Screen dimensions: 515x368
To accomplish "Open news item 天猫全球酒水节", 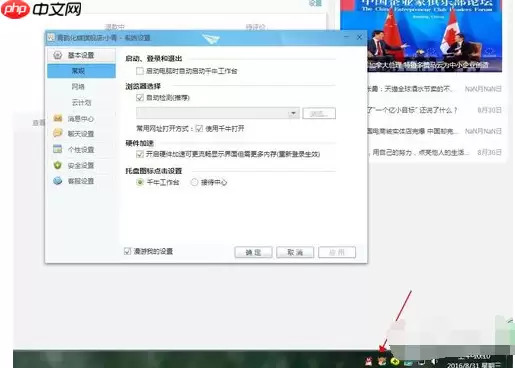I will pos(435,89).
